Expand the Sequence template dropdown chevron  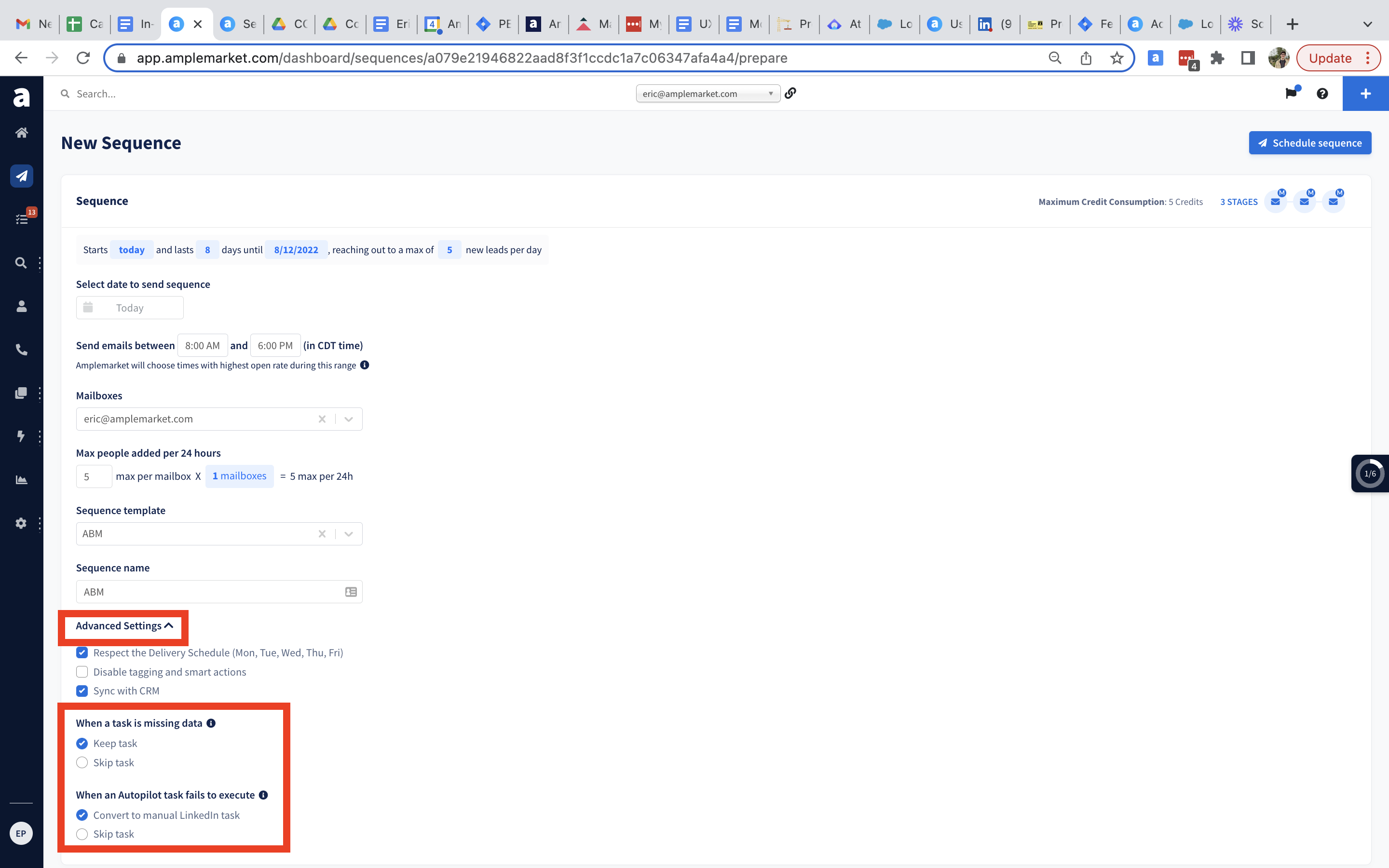[348, 534]
